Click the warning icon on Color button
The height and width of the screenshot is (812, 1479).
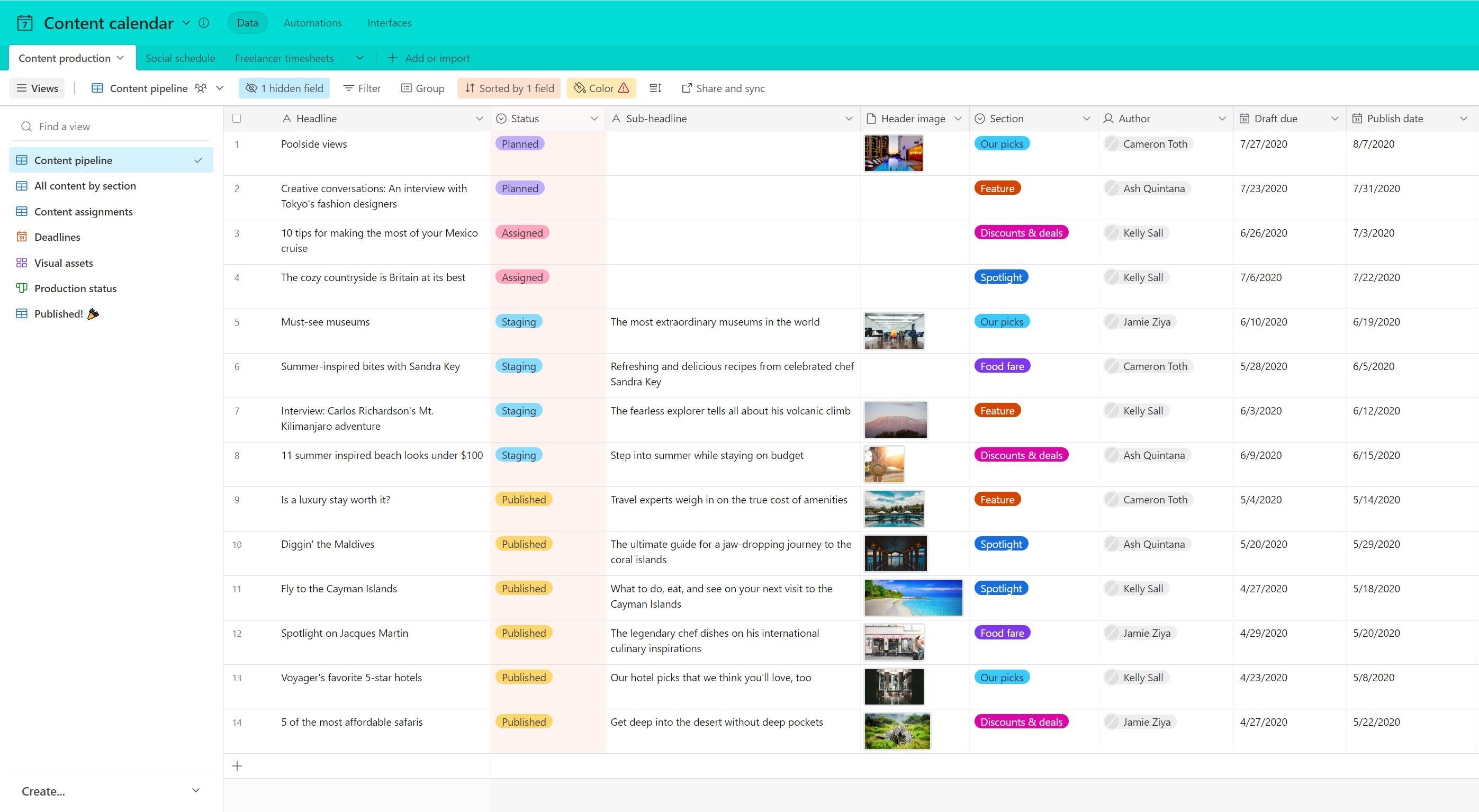624,88
